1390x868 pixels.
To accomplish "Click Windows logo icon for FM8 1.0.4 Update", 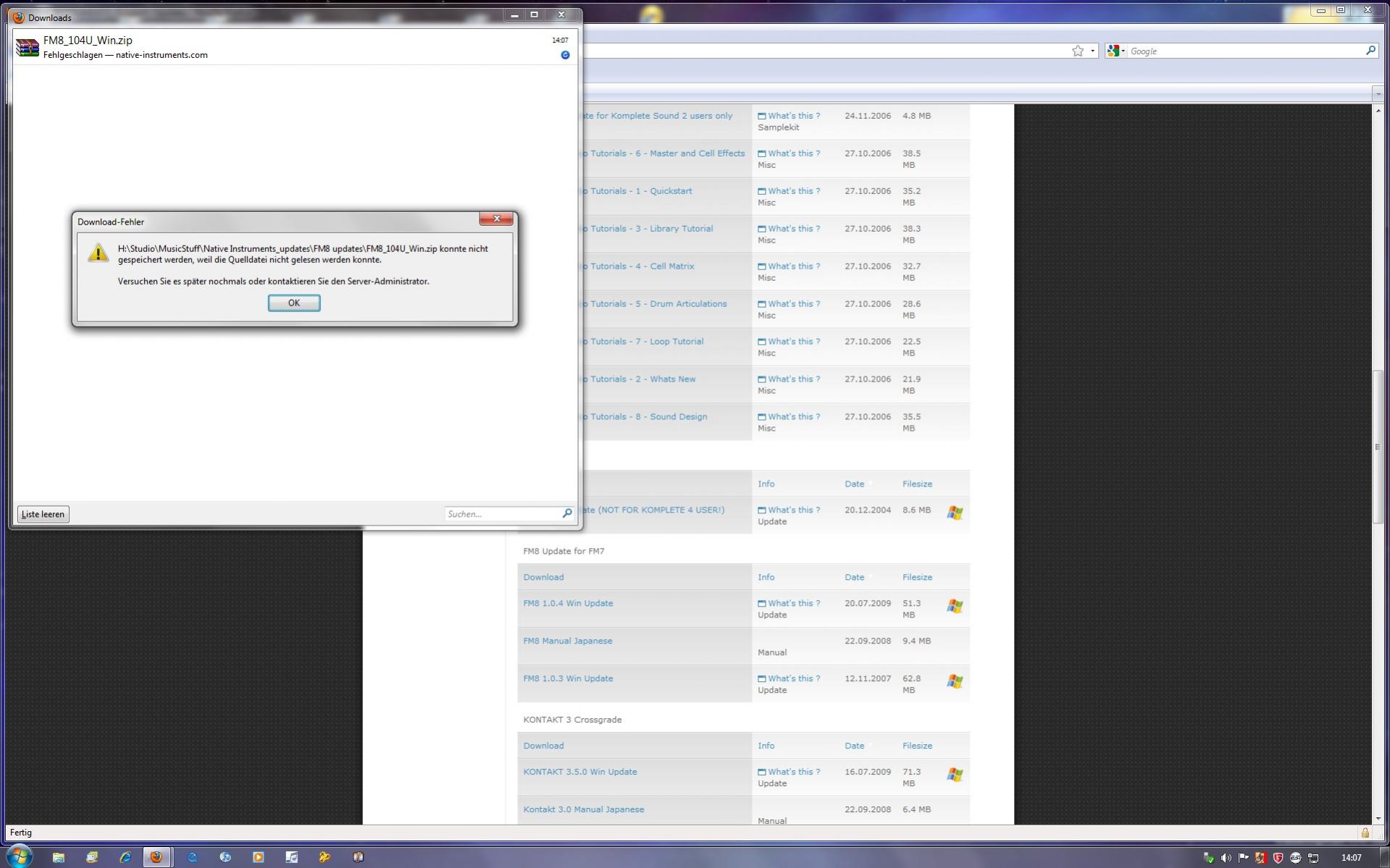I will click(955, 607).
